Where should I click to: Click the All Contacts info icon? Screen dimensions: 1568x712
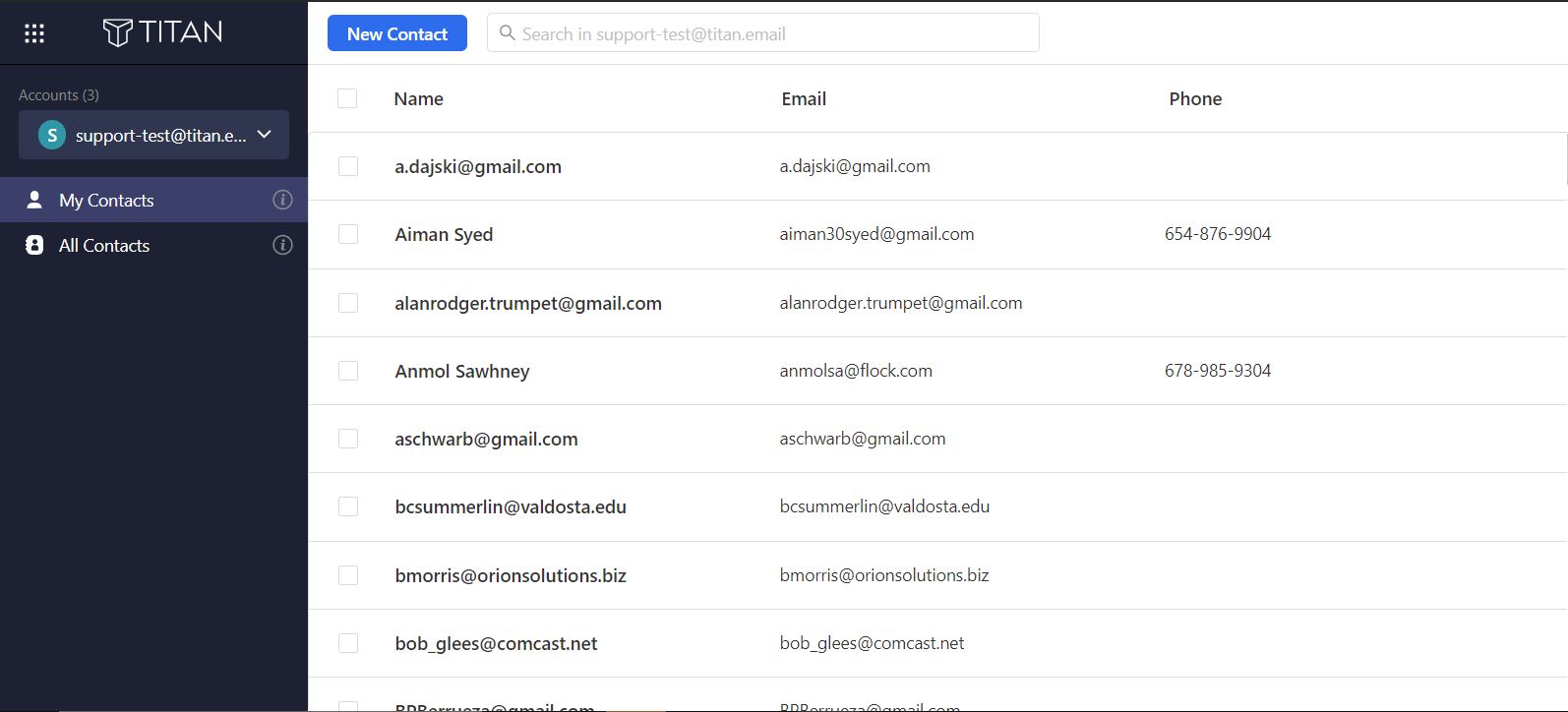[282, 245]
